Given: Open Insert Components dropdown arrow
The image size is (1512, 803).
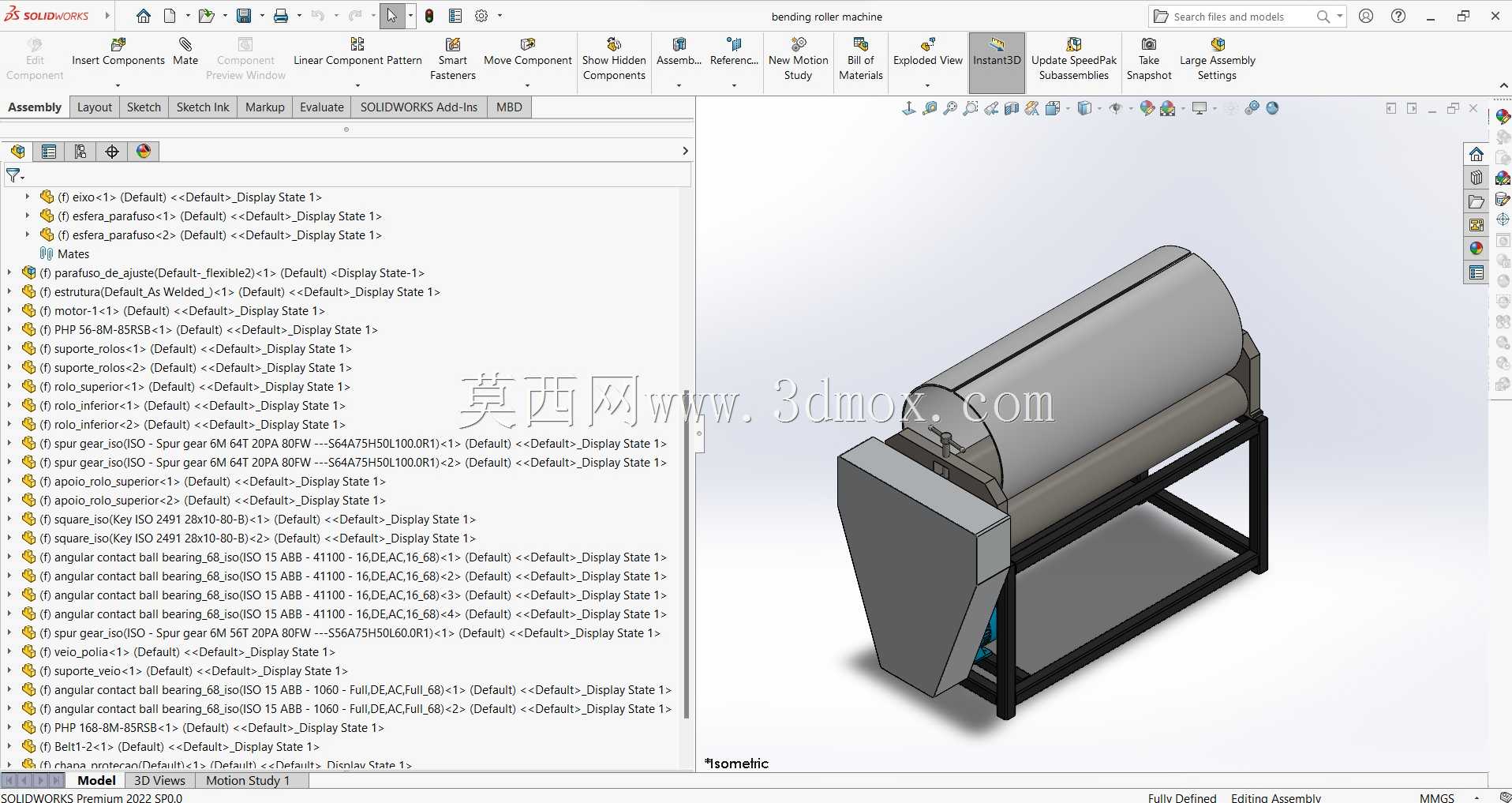Looking at the screenshot, I should [118, 85].
